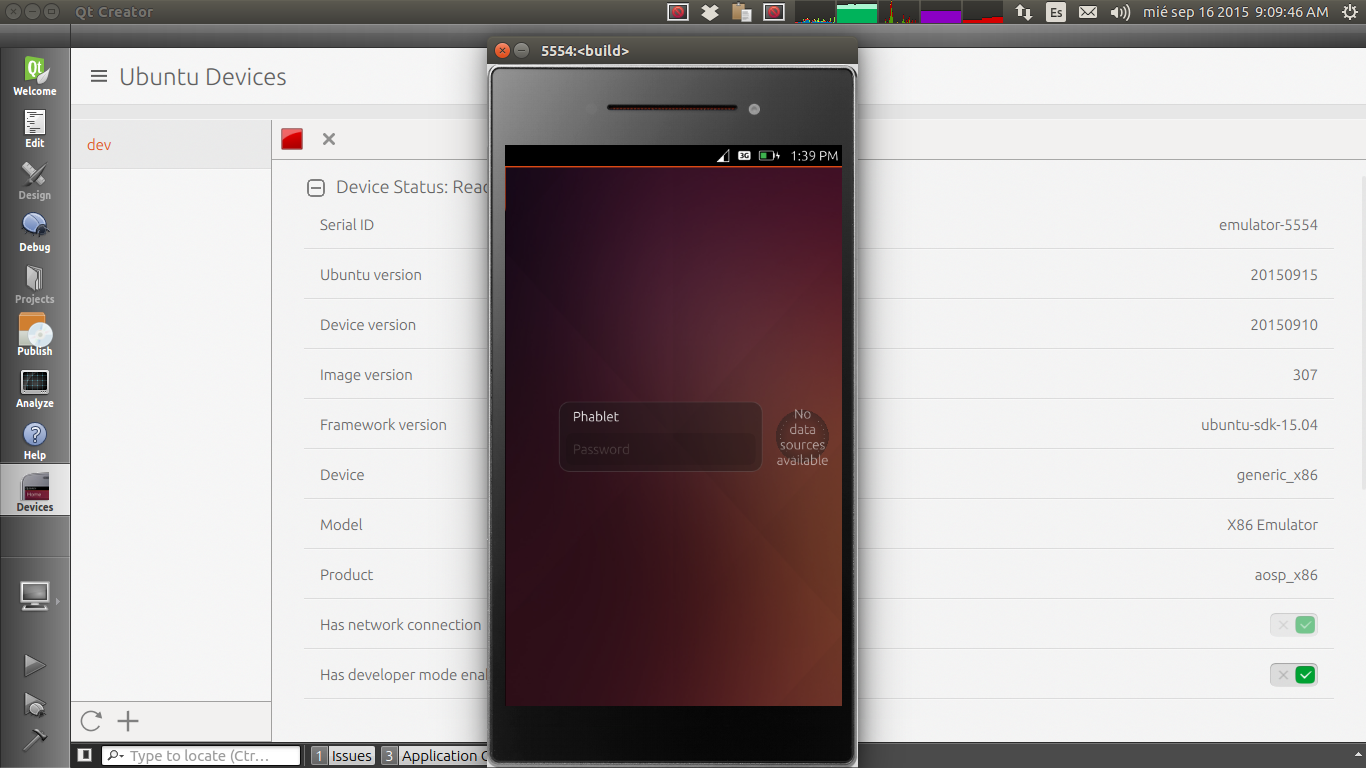1366x768 pixels.
Task: Click the Build hammer icon
Action: 35,739
